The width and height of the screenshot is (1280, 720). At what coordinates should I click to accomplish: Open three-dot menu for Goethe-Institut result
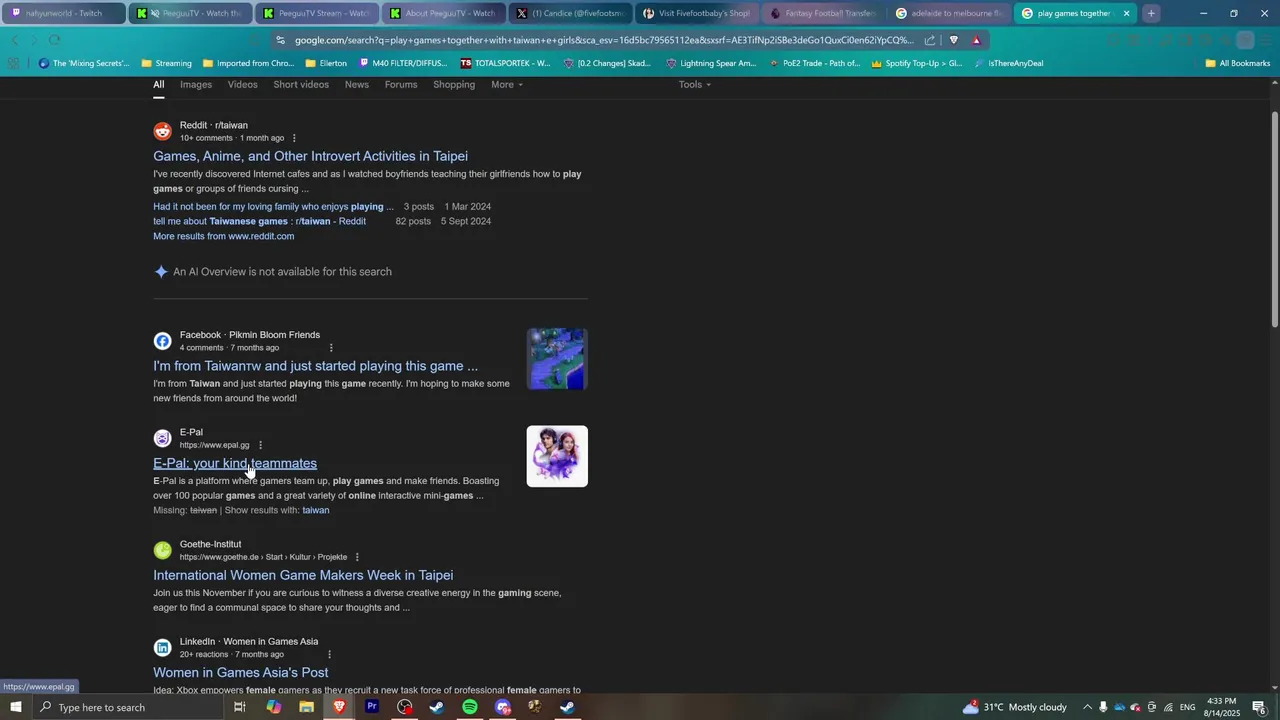pyautogui.click(x=357, y=557)
